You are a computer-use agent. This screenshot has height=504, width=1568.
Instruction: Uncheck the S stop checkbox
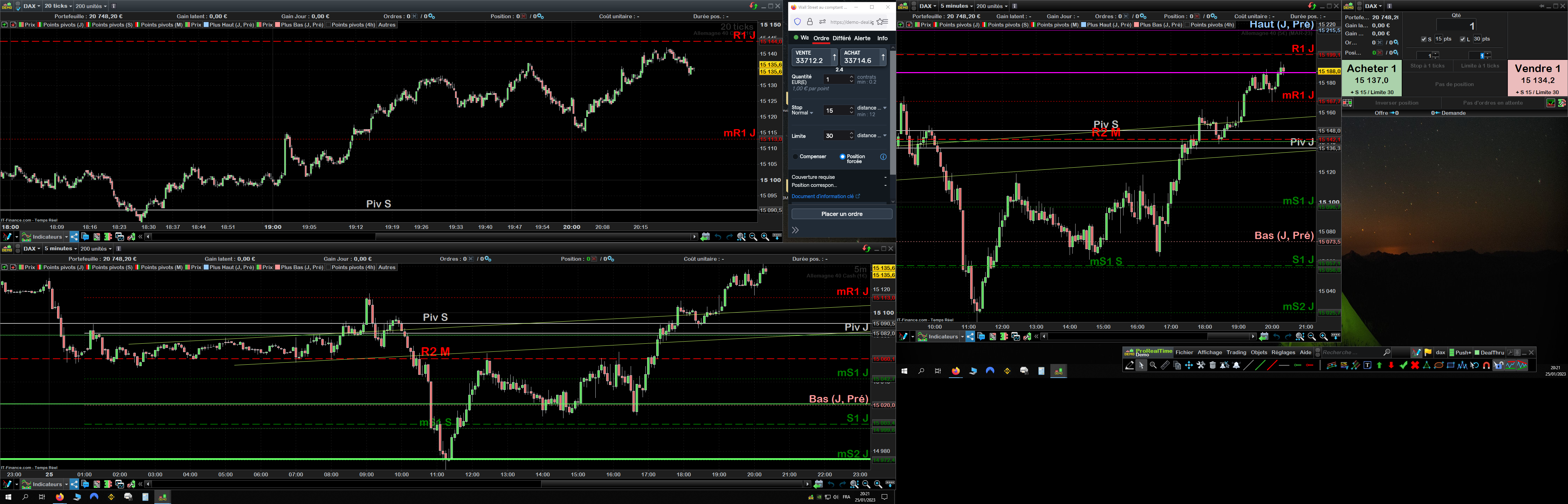1424,39
